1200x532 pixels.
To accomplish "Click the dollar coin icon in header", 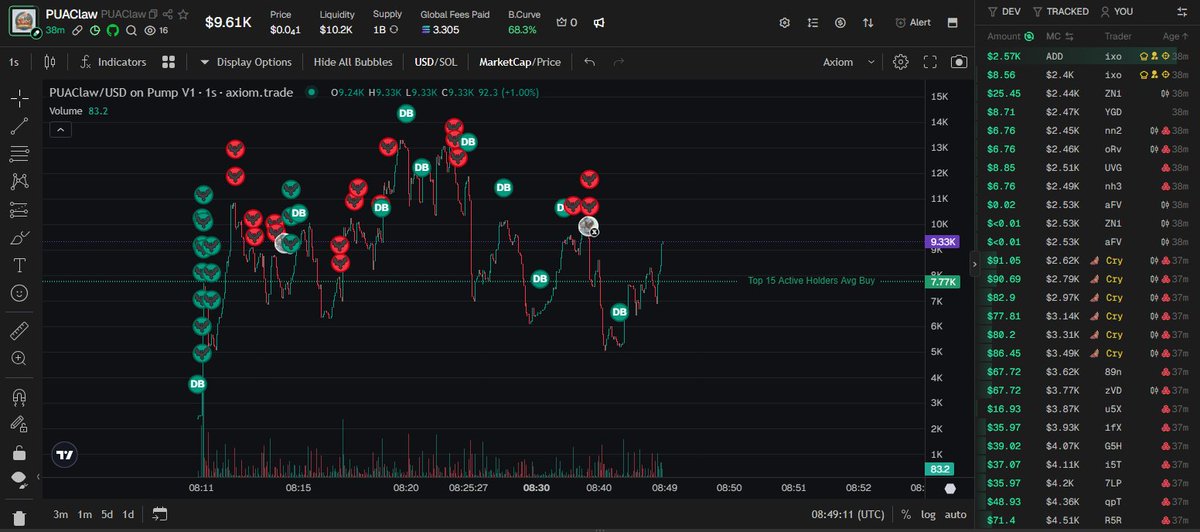I will click(x=840, y=22).
